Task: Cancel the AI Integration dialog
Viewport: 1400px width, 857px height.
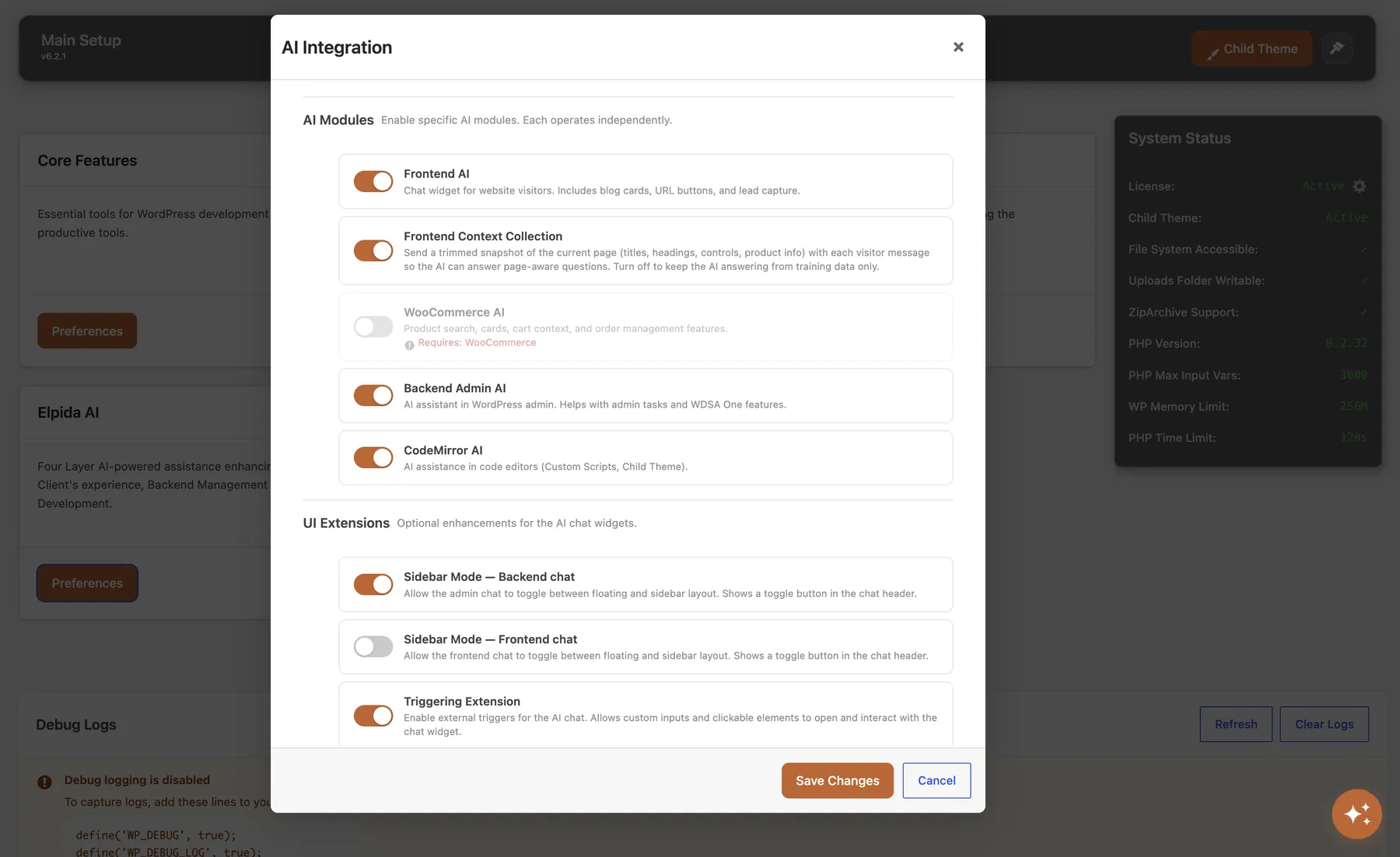Action: [936, 780]
